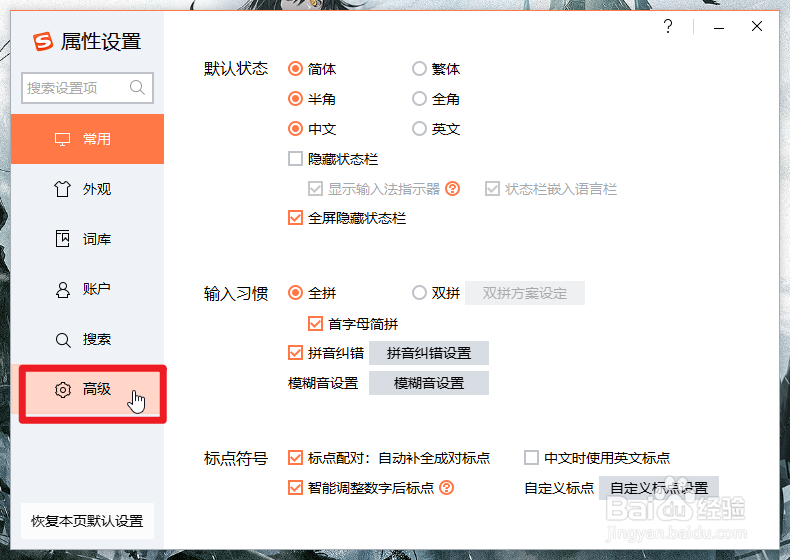Open the 拼音纠错设置 button
Screen dimensions: 790x560
pos(429,353)
